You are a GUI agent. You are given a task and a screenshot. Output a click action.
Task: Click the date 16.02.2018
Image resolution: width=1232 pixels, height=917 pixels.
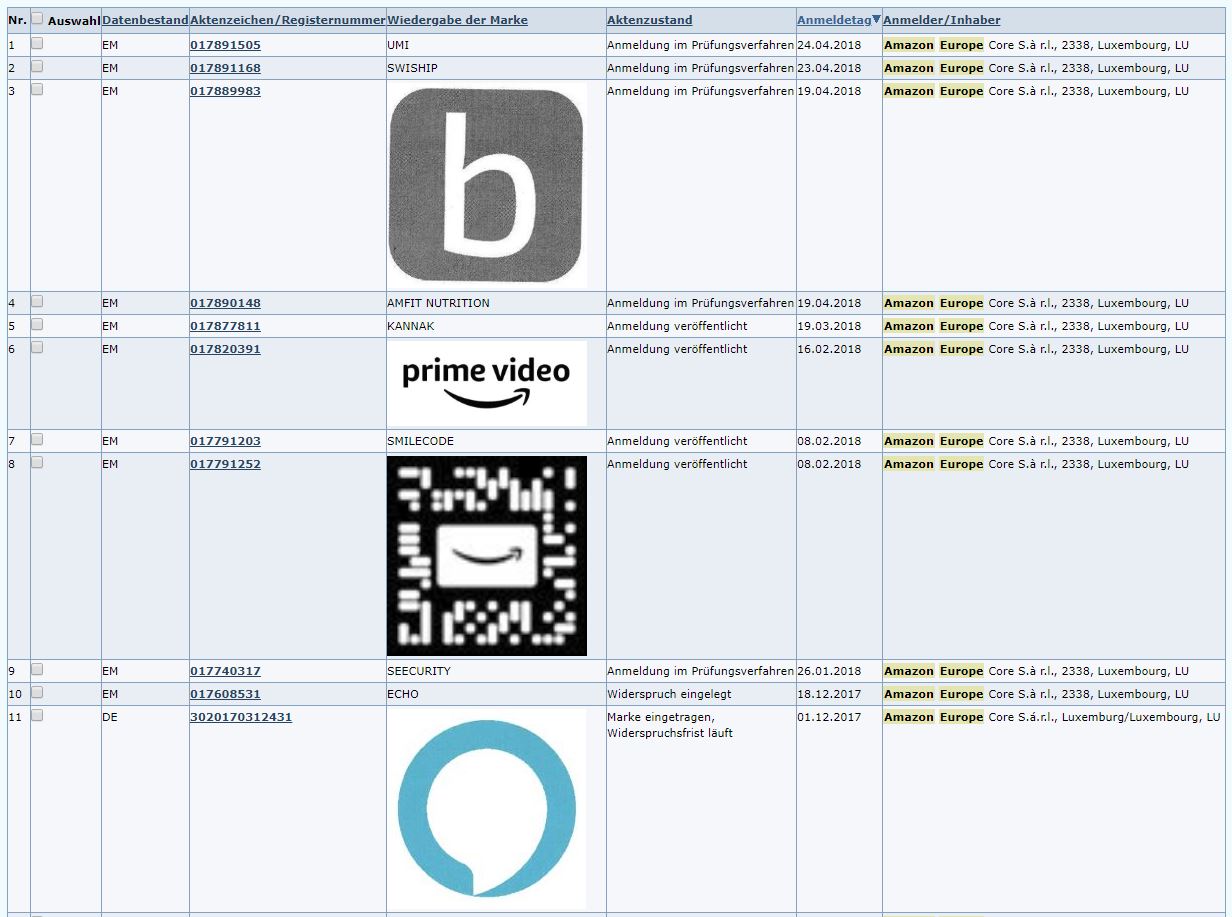click(x=829, y=349)
